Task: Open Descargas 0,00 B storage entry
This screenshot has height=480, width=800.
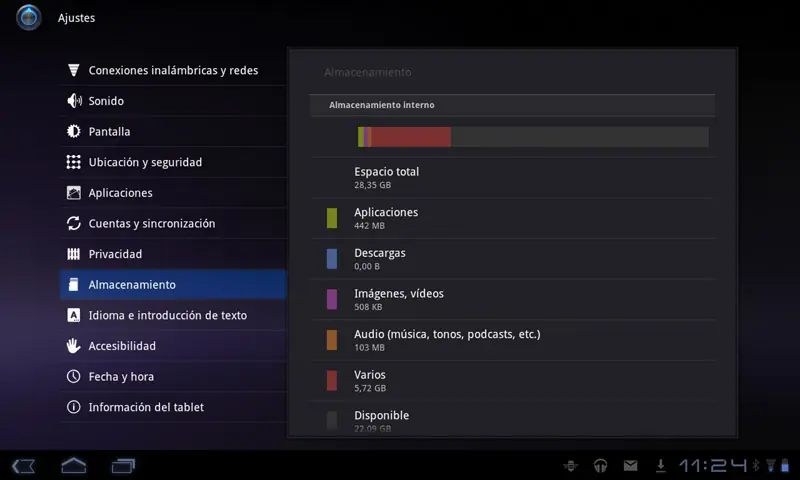Action: 513,259
